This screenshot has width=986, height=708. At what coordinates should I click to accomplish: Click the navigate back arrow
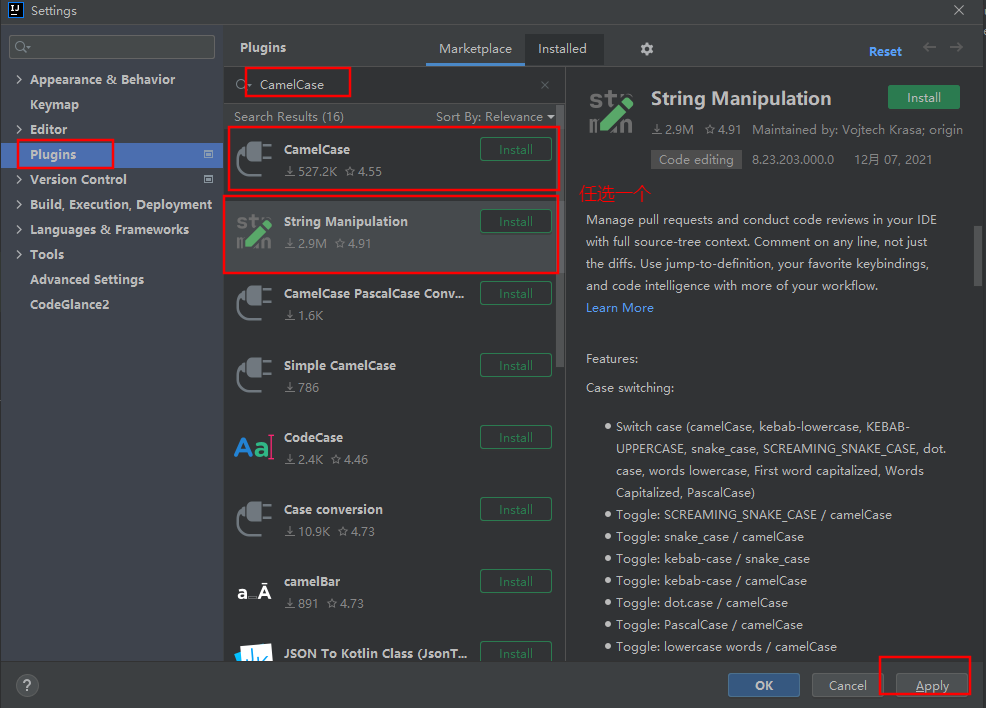(x=929, y=47)
